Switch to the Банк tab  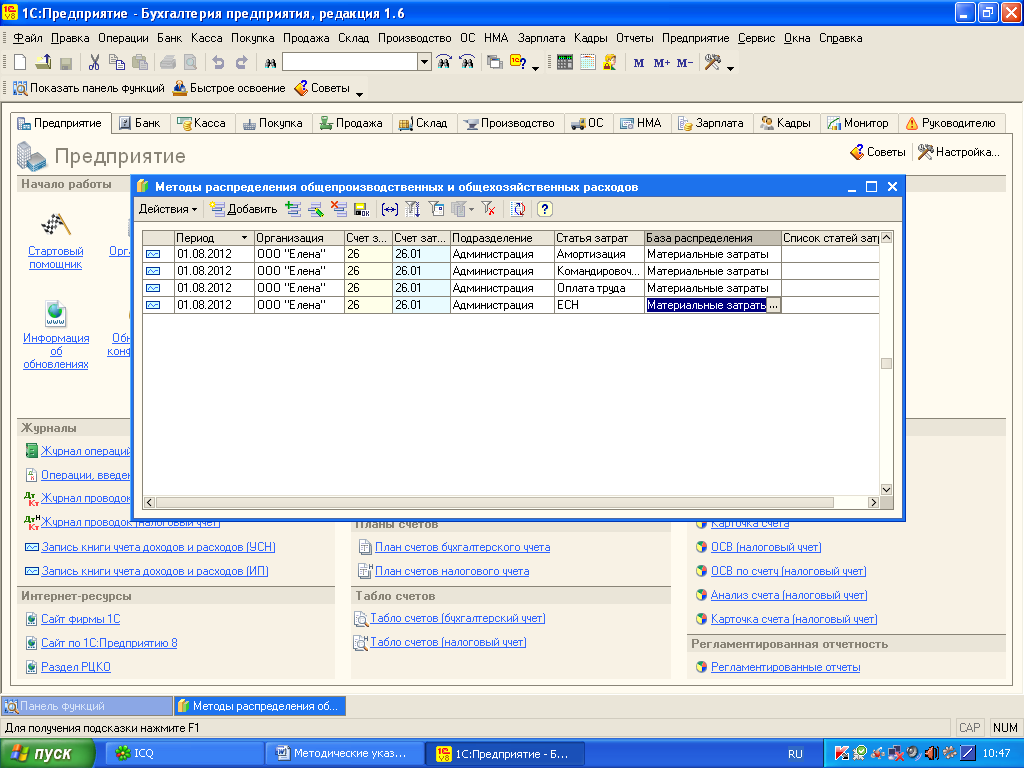pos(140,123)
